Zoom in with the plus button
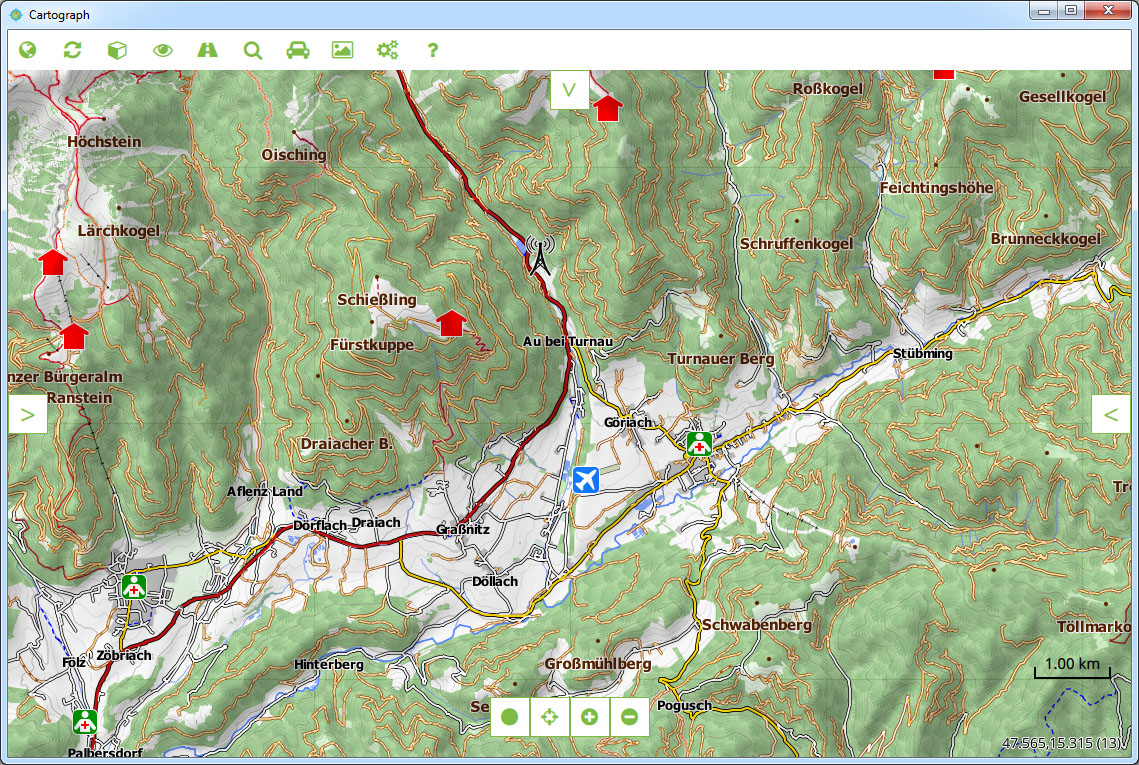The width and height of the screenshot is (1139, 765). [589, 717]
